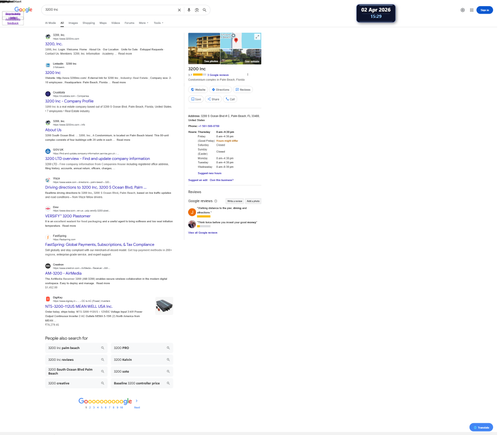Open the Videos search tab
The height and width of the screenshot is (435, 500).
[x=116, y=23]
